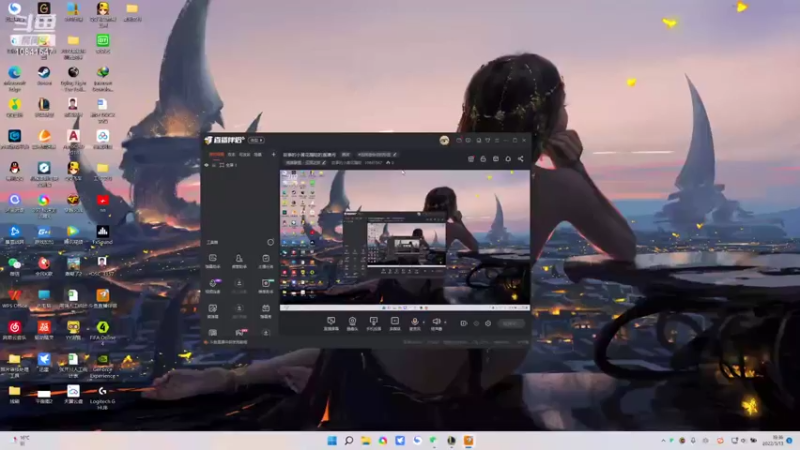The height and width of the screenshot is (450, 800).
Task: Click the user avatar in the streaming app title bar
Action: (x=444, y=140)
